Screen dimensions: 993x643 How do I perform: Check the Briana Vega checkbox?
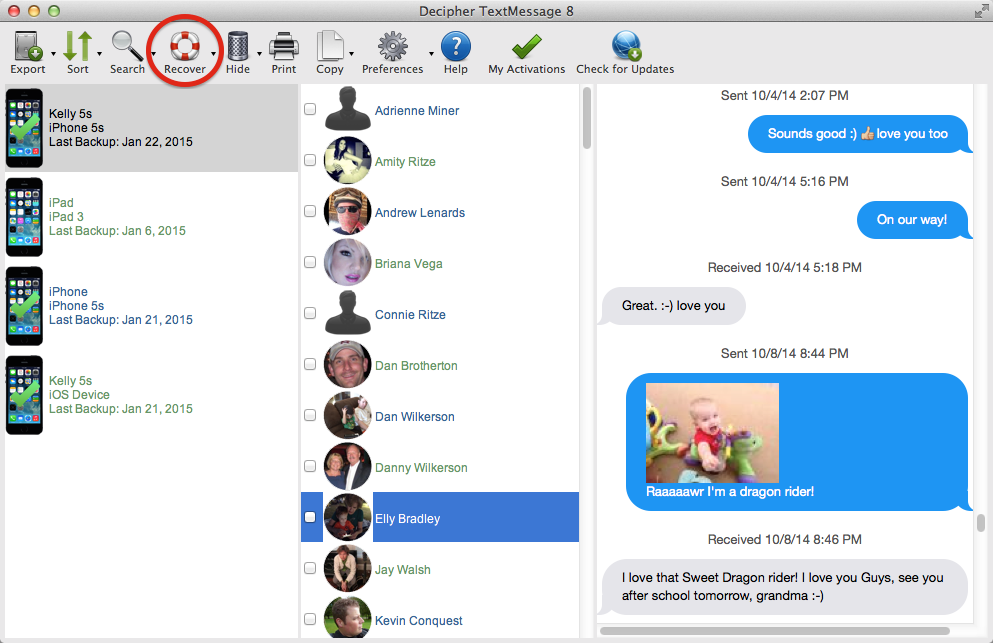[310, 262]
